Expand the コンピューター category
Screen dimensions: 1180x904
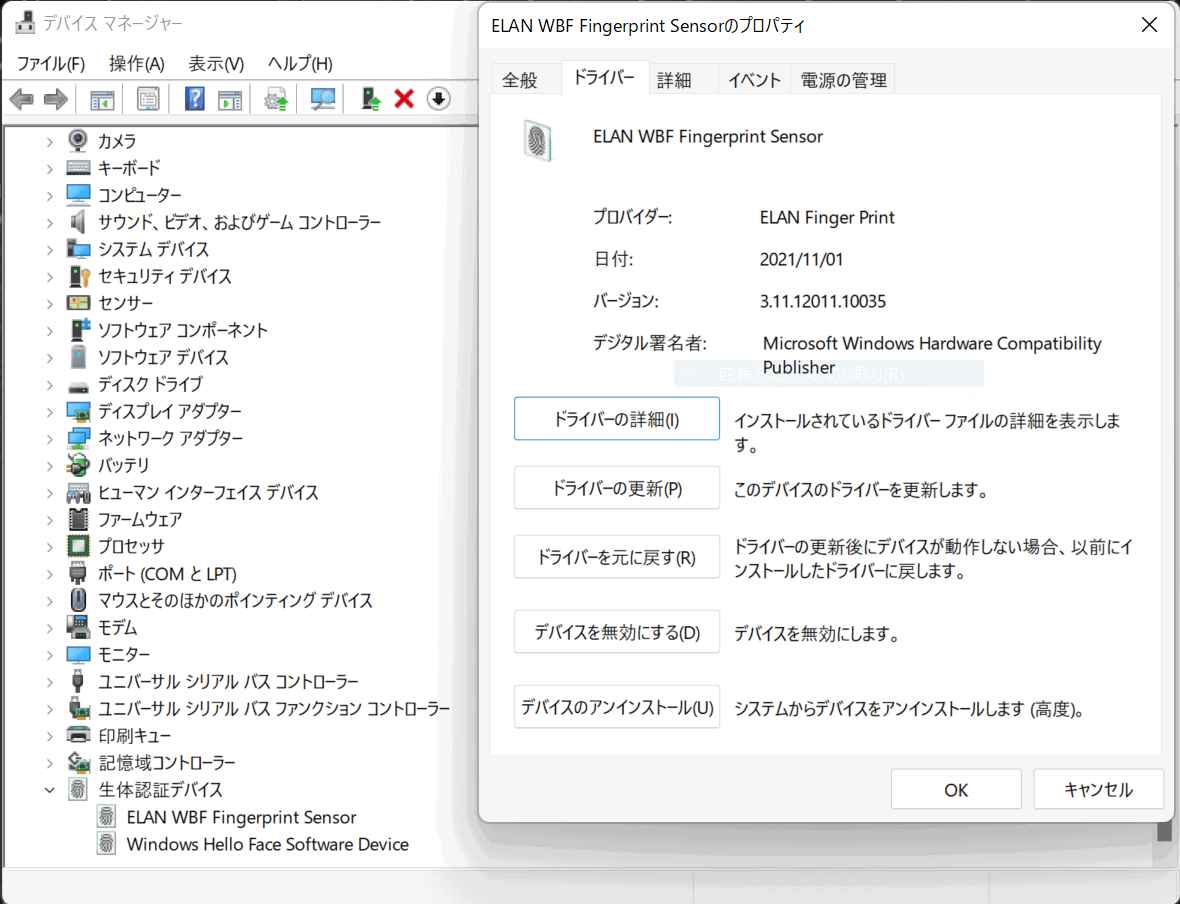50,196
